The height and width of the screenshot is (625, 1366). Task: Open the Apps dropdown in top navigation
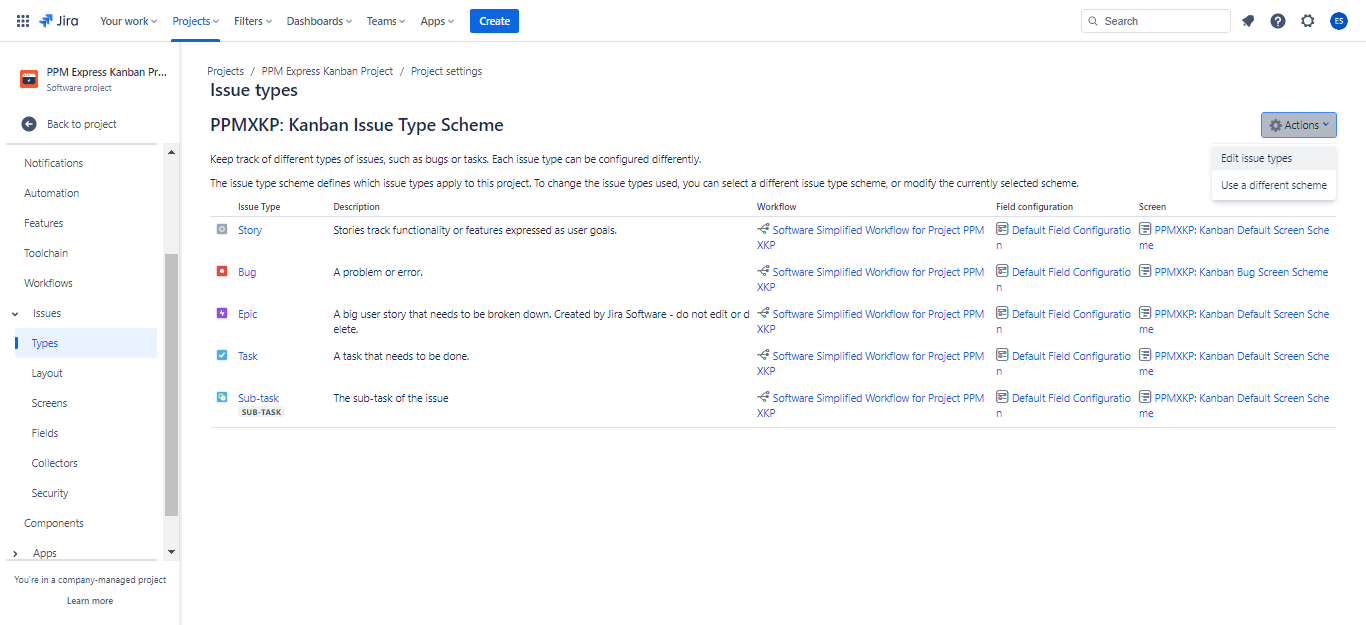coord(437,21)
